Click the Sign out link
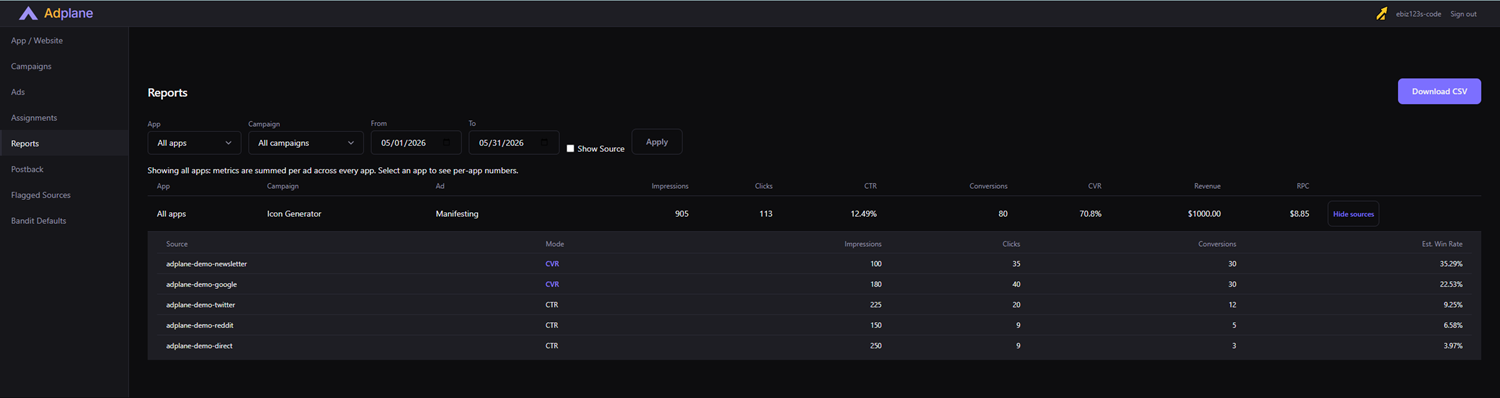 click(x=1463, y=14)
